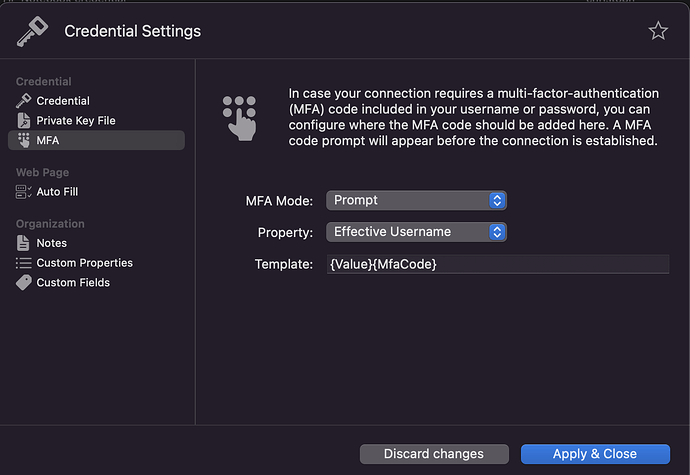The height and width of the screenshot is (475, 690).
Task: Click the Custom Properties list icon
Action: (24, 263)
